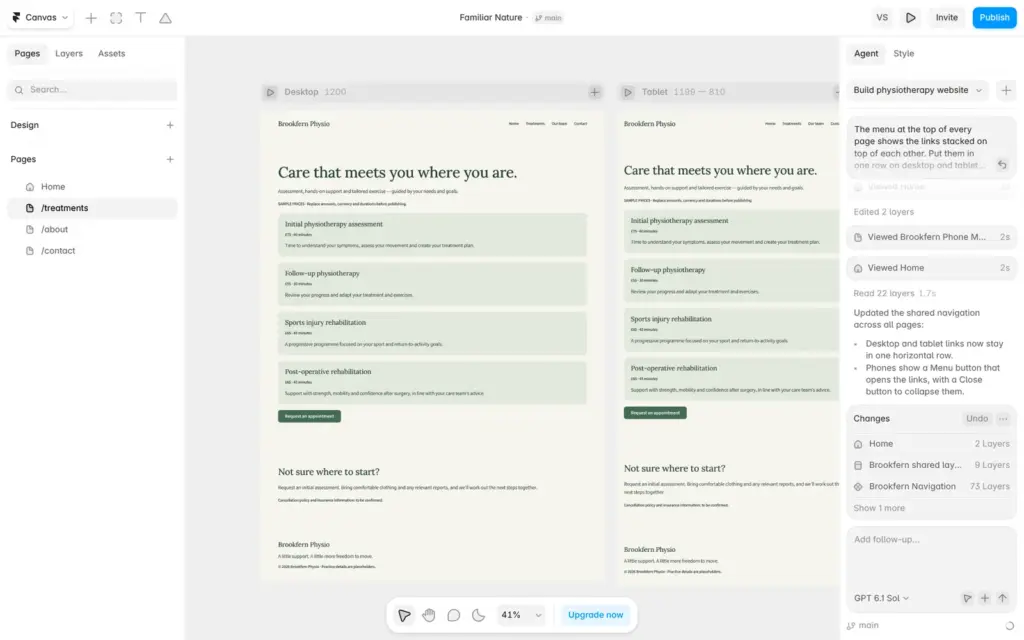The height and width of the screenshot is (640, 1024).
Task: Open the Viewed Brookfern Phone M... step
Action: (x=931, y=237)
